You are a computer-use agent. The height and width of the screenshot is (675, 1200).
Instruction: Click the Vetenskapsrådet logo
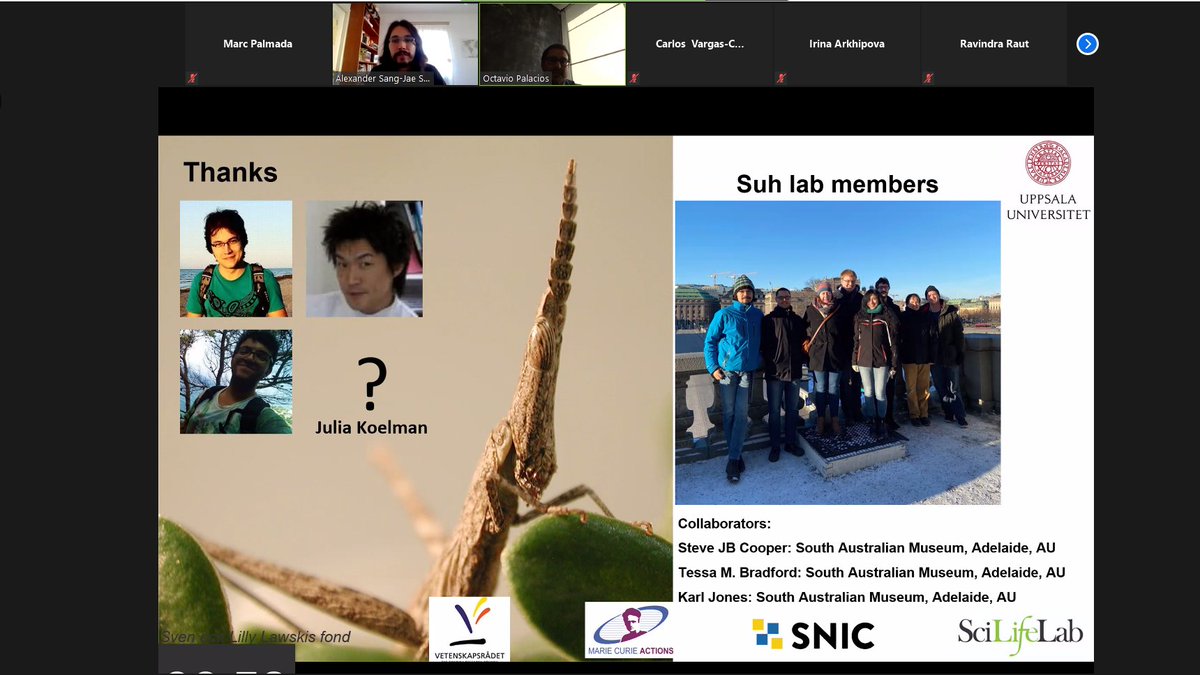click(469, 629)
